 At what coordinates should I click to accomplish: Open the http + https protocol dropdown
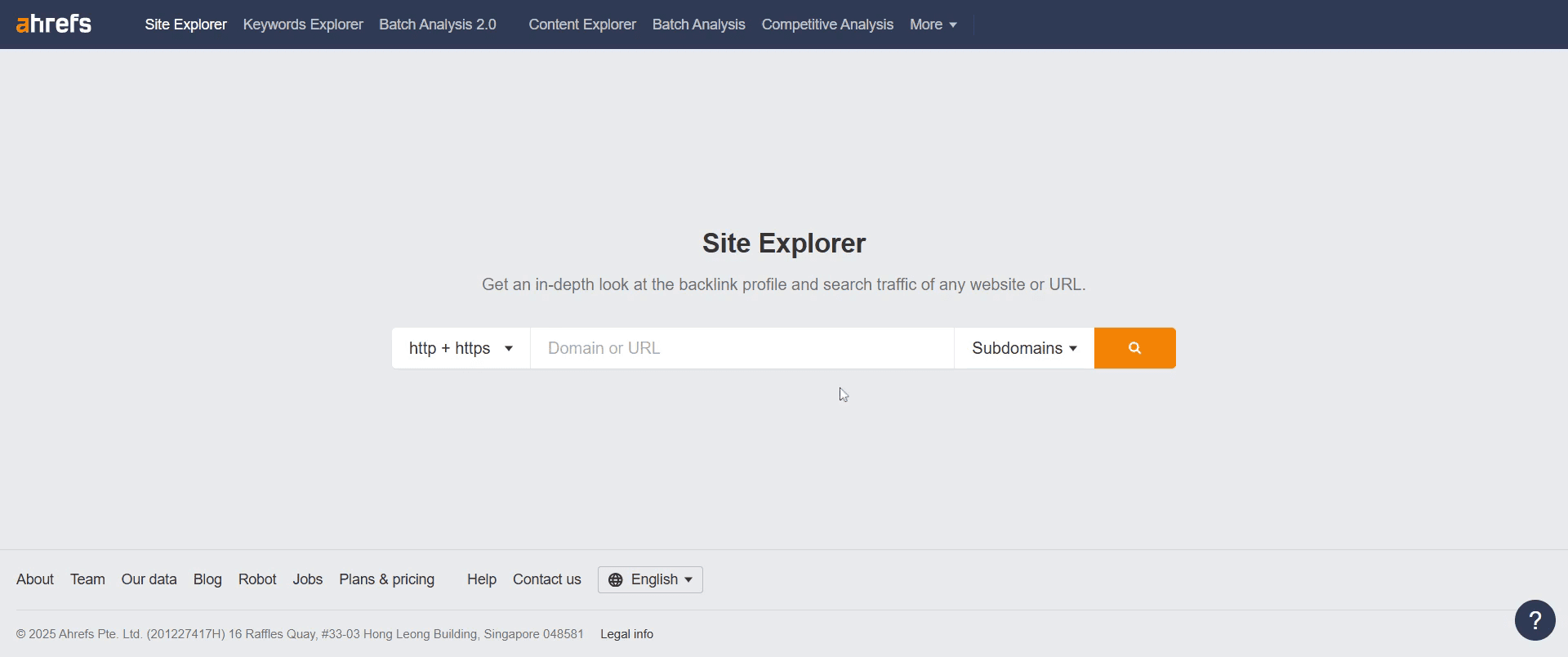tap(461, 348)
